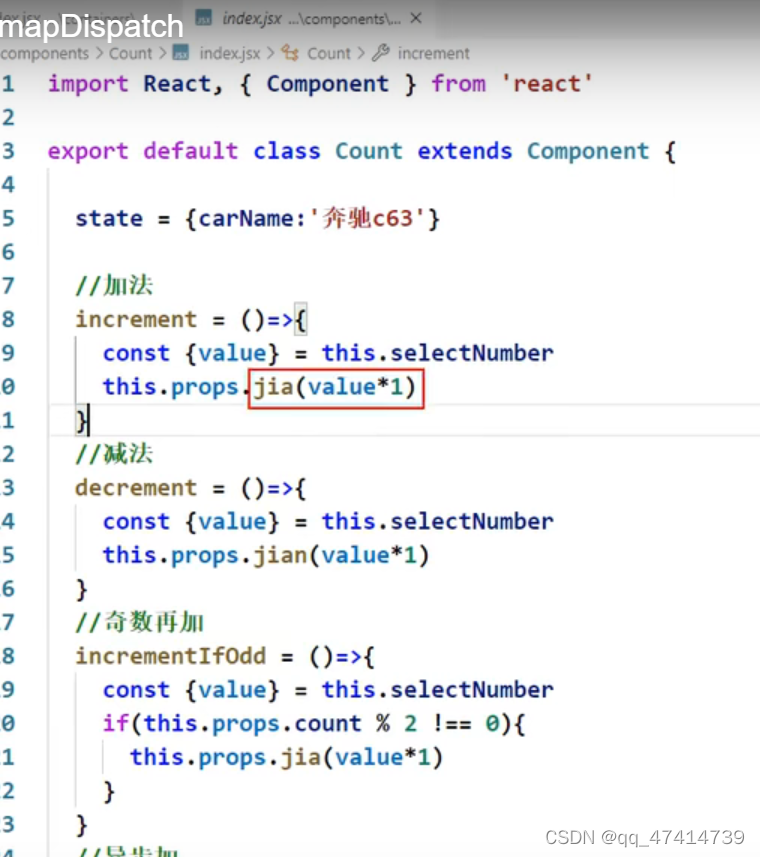The width and height of the screenshot is (760, 857).
Task: Click 'jia' inside the if block
Action: click(x=301, y=758)
